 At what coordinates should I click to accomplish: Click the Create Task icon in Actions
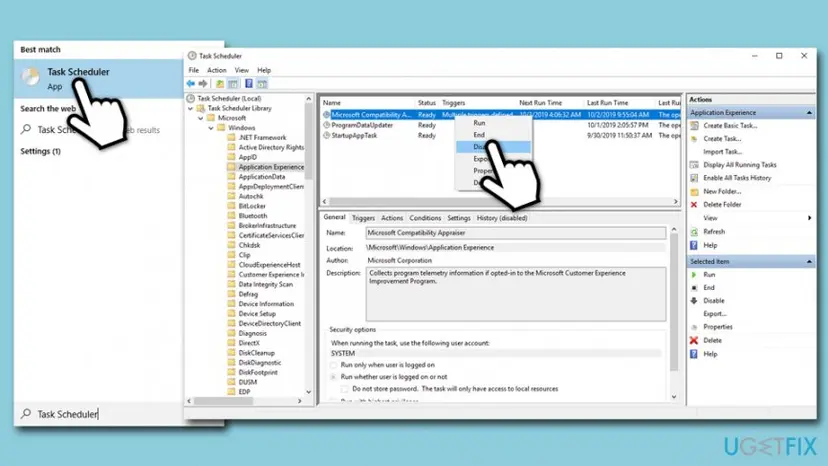pyautogui.click(x=694, y=138)
